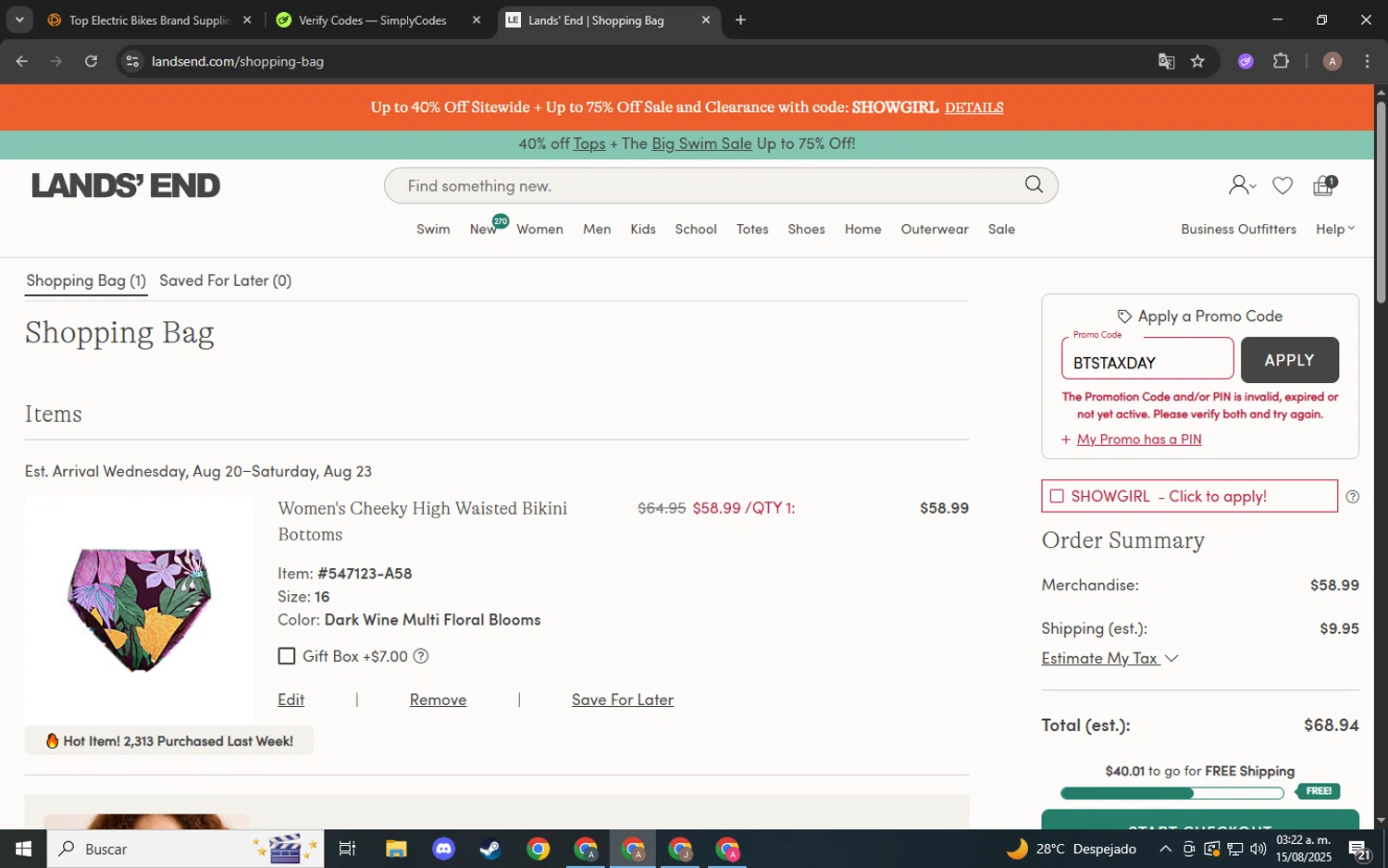Click the APPLY promo button
The image size is (1388, 868).
point(1289,360)
